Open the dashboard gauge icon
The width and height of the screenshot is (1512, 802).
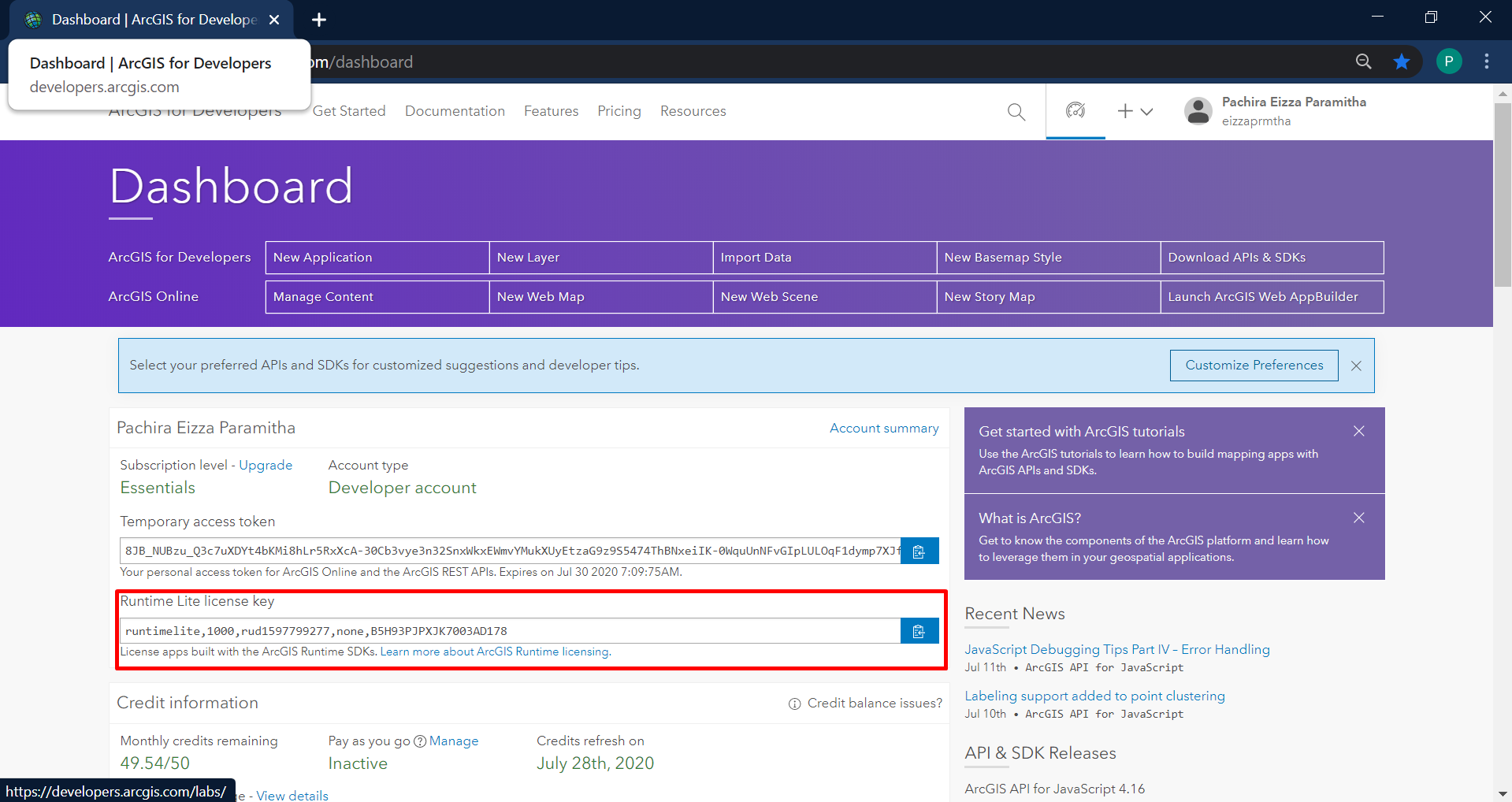pos(1075,111)
